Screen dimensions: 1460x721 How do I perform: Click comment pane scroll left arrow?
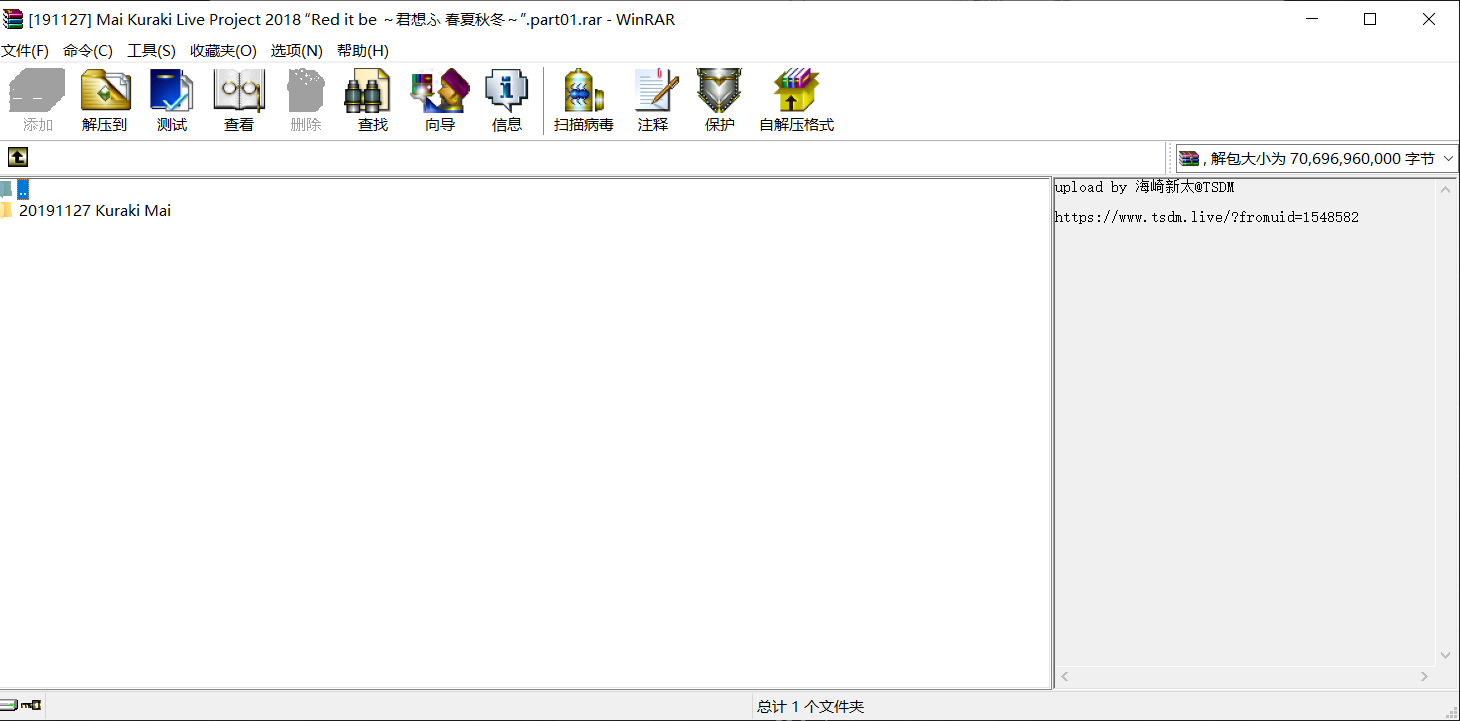coord(1064,677)
